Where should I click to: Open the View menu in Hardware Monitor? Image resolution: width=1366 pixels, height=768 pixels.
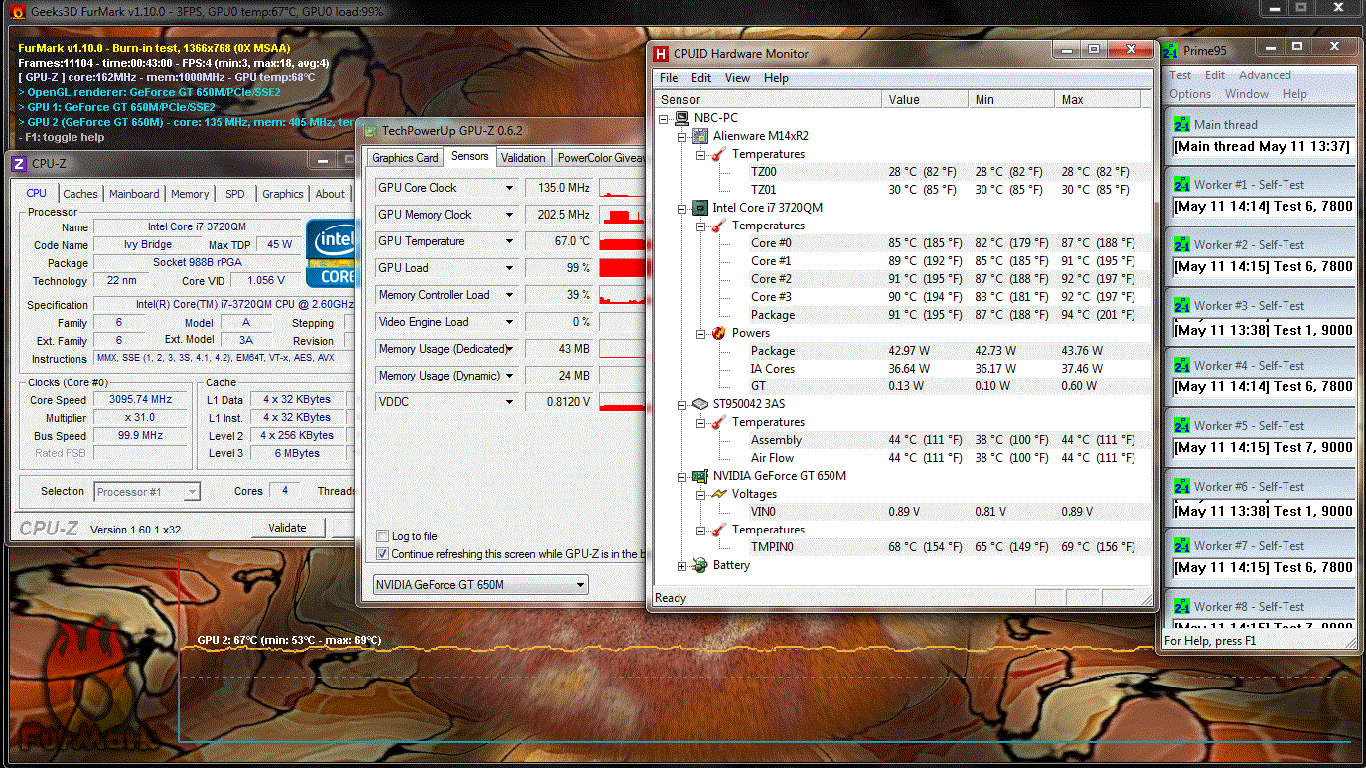pyautogui.click(x=737, y=78)
